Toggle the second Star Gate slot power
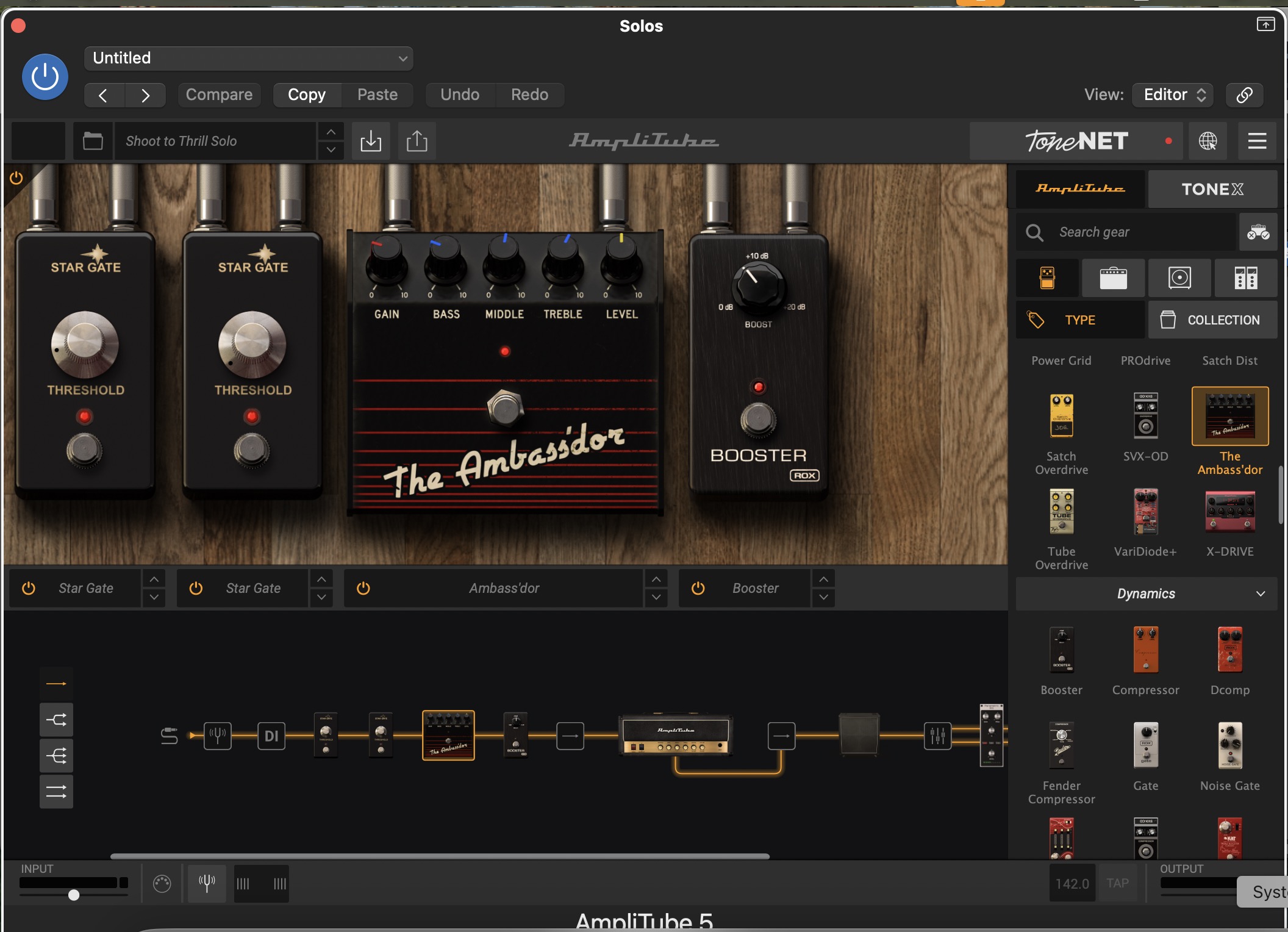The image size is (1288, 932). [x=196, y=588]
